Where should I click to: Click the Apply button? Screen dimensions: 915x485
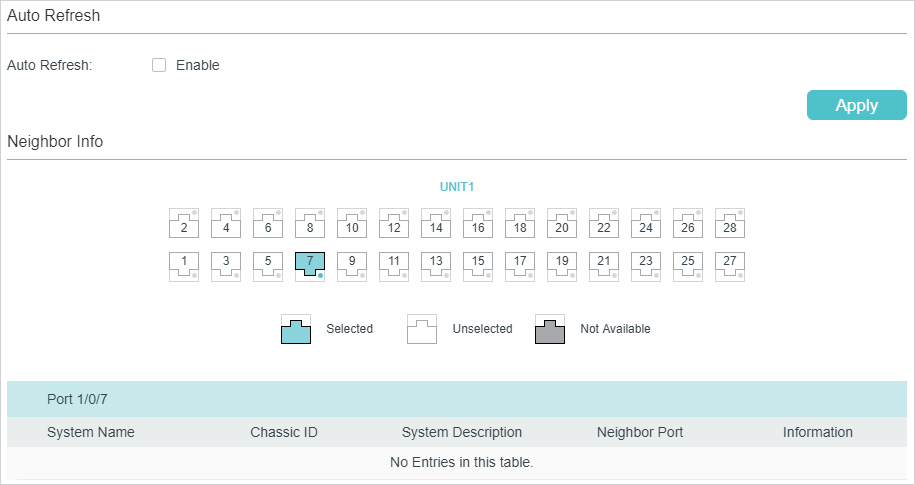coord(857,105)
